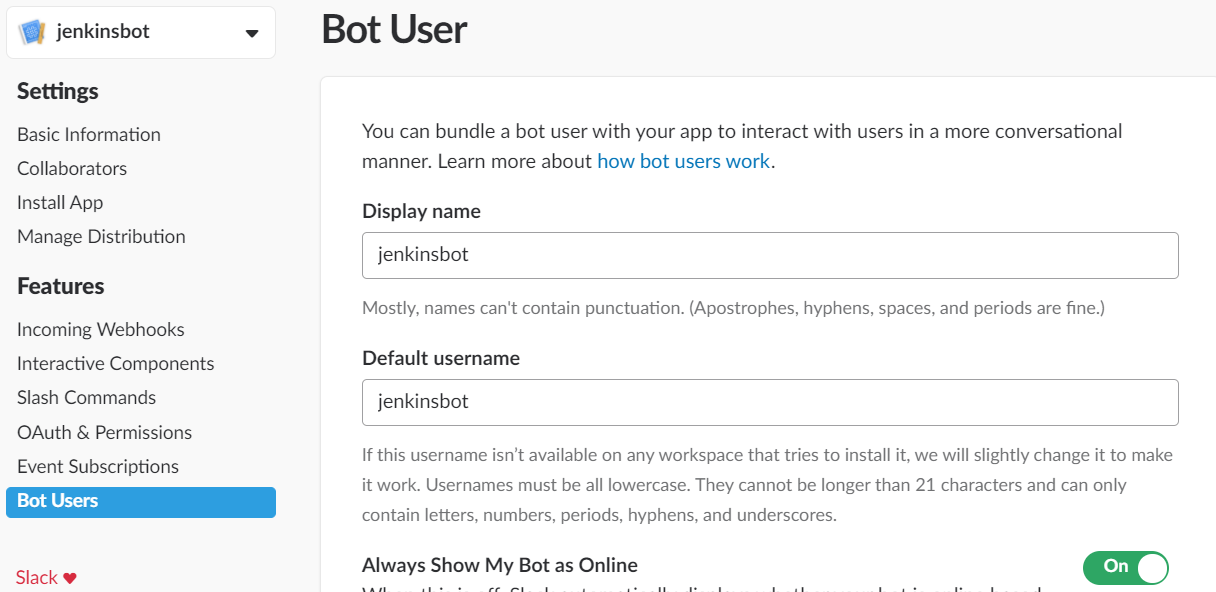Screen dimensions: 1216x592
Task: Click the Slack link at sidebar bottom
Action: pos(37,578)
